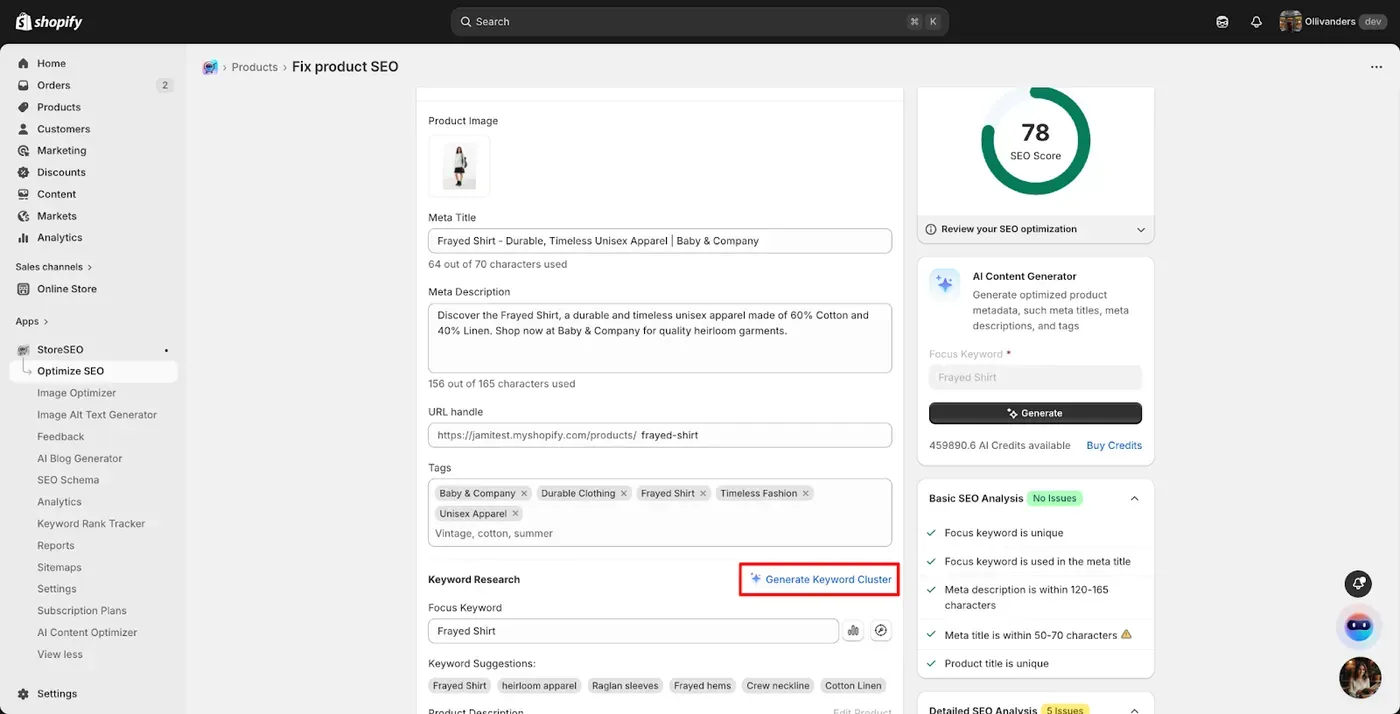Select the heirloom apparel keyword suggestion
Image resolution: width=1400 pixels, height=714 pixels.
coord(539,686)
